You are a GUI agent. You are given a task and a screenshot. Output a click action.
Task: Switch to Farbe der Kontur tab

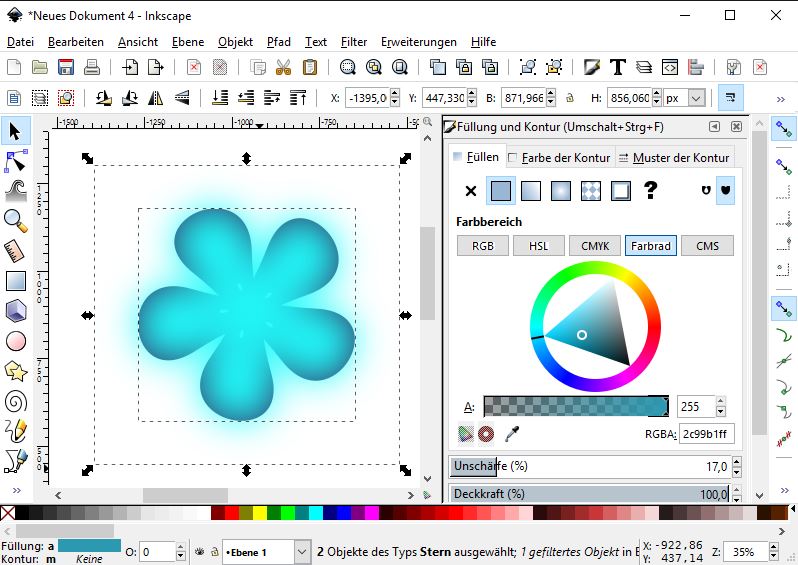560,158
